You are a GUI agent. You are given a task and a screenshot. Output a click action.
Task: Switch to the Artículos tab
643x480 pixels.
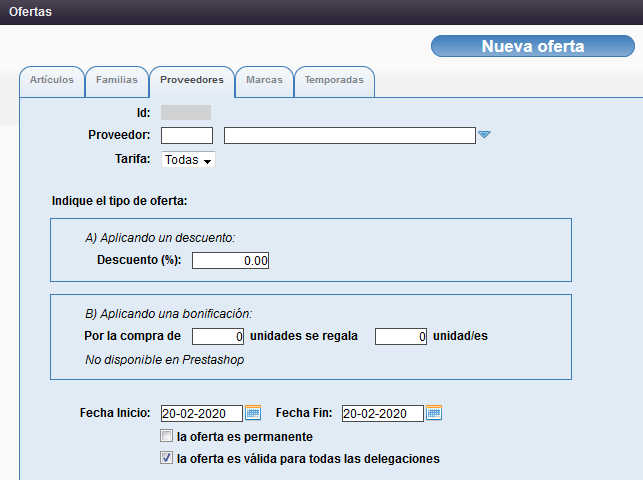(x=52, y=80)
